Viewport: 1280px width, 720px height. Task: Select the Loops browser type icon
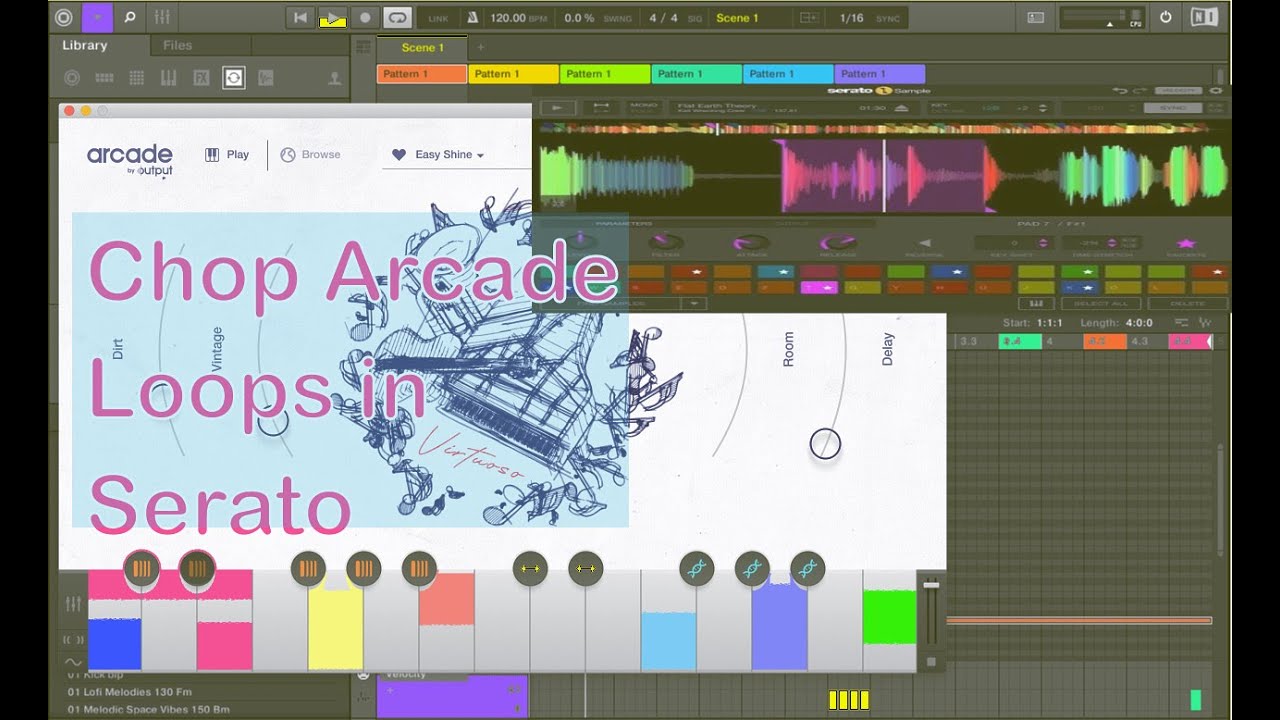pyautogui.click(x=234, y=78)
